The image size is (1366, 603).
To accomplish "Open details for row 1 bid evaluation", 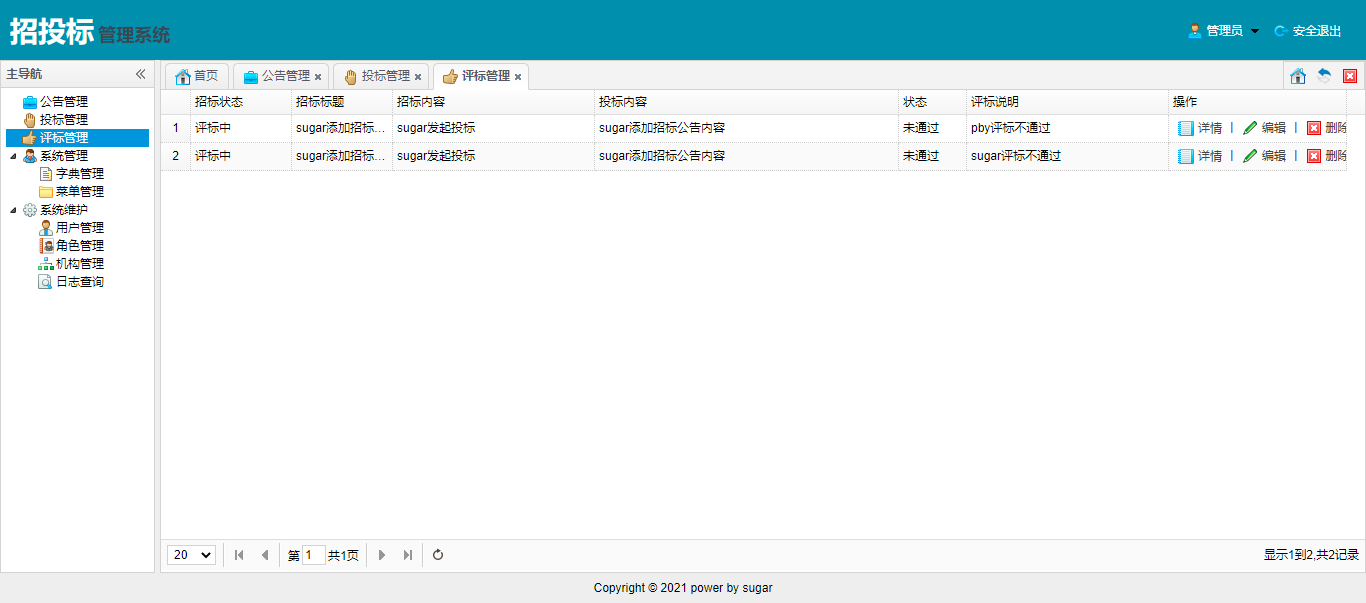I will 1200,128.
